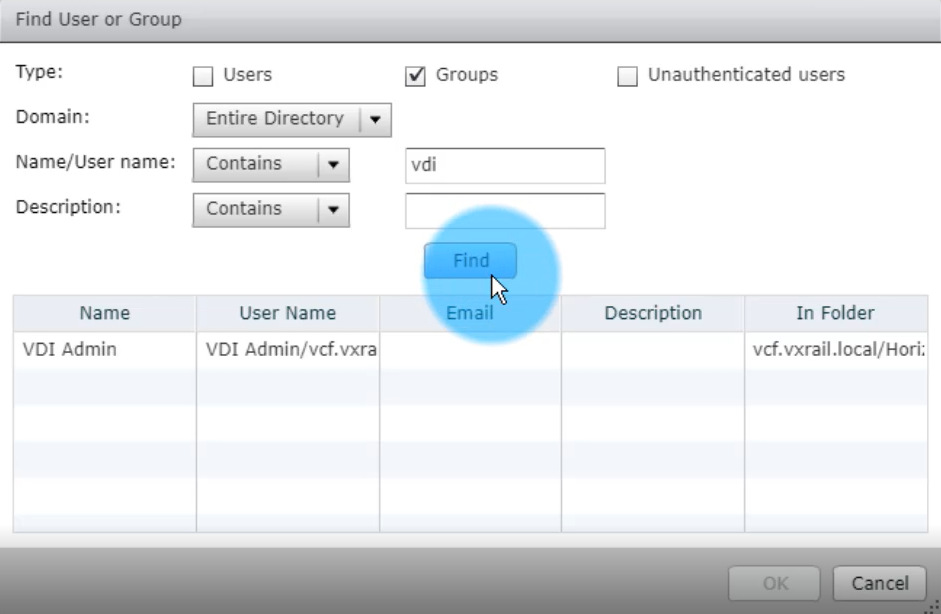Focus the name field containing vdi
This screenshot has width=941, height=614.
tap(504, 166)
